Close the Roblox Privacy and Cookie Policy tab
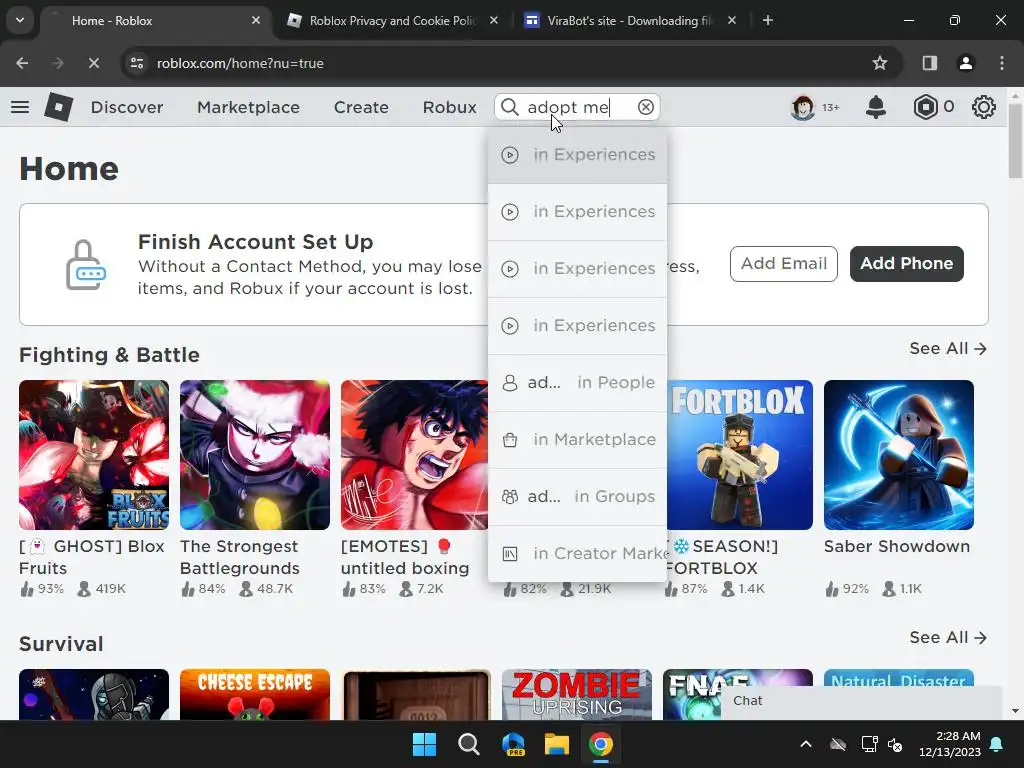The image size is (1024, 768). coord(494,20)
